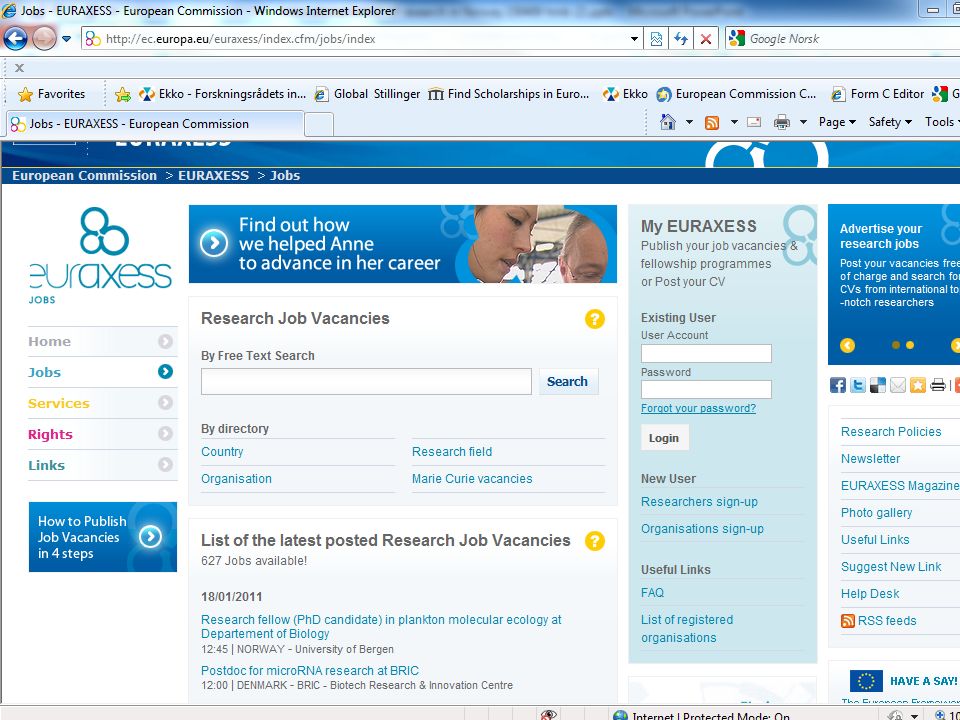Image resolution: width=960 pixels, height=720 pixels.
Task: Open the Favorites star button
Action: [x=51, y=94]
